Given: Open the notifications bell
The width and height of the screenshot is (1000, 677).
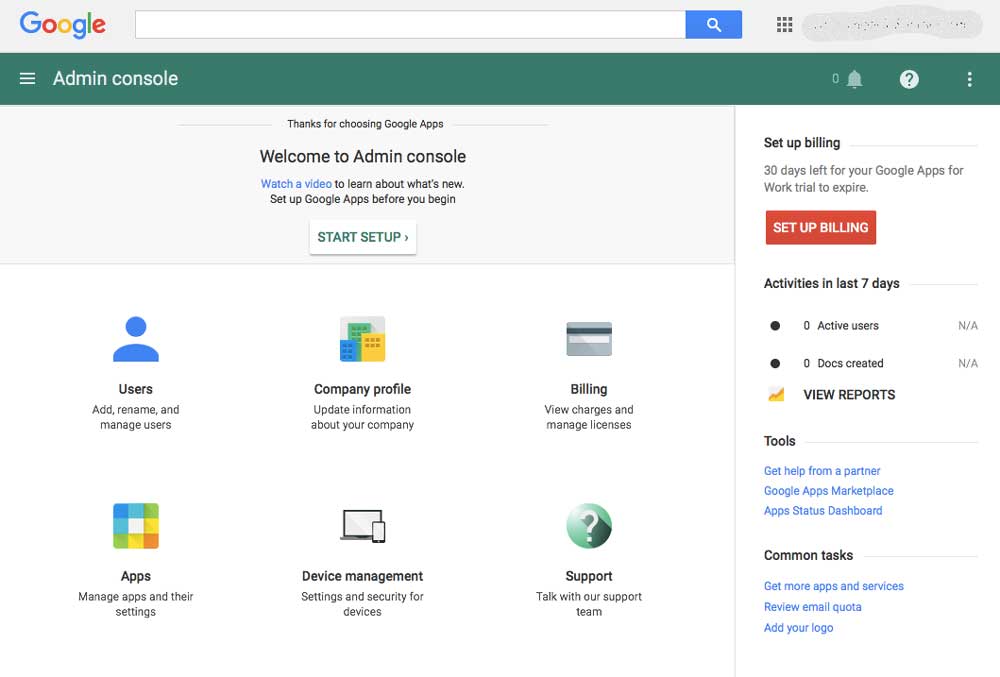Looking at the screenshot, I should click(855, 79).
